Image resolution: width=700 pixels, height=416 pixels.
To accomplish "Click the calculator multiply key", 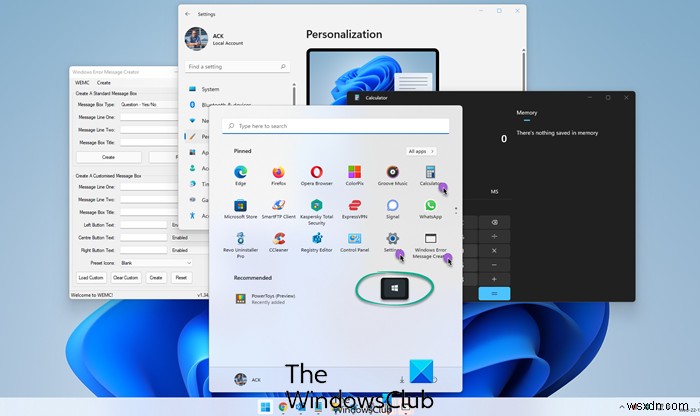I will pyautogui.click(x=494, y=251).
